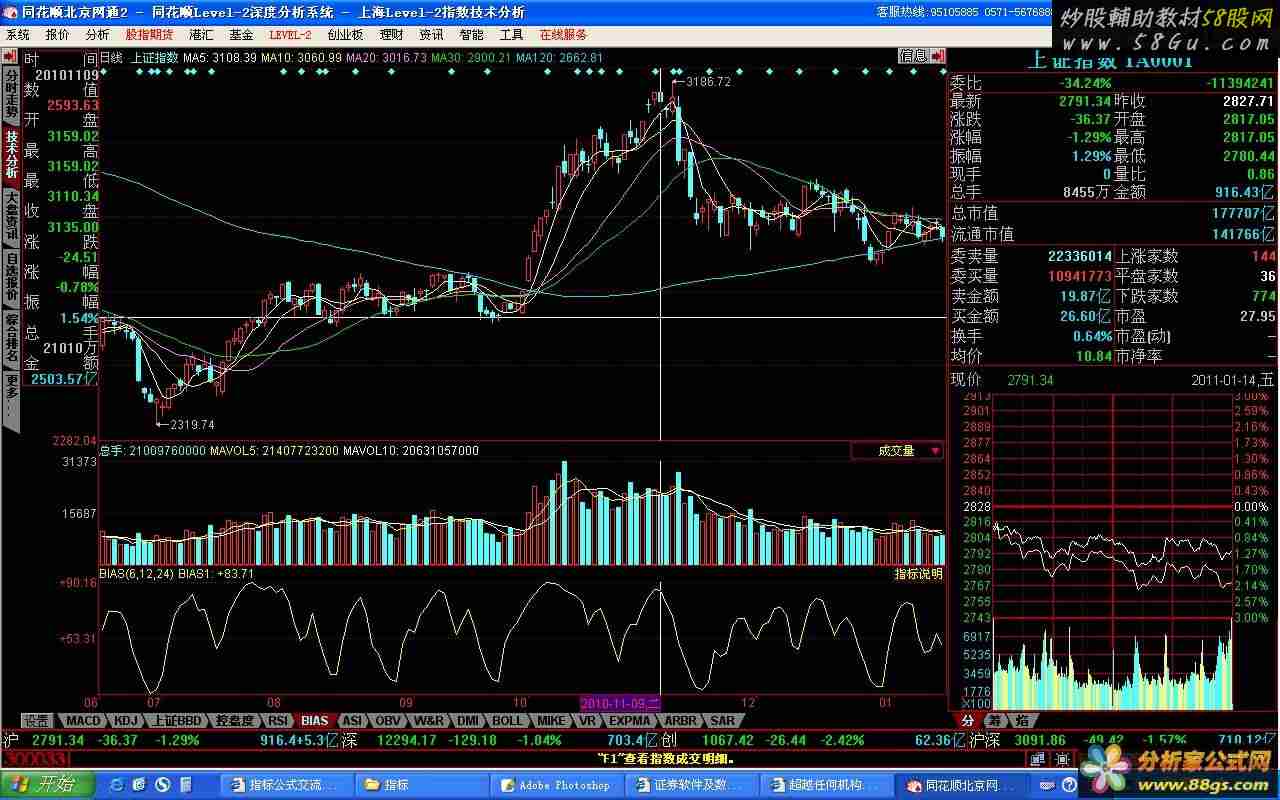Select the VR indicator tab
This screenshot has width=1280, height=800.
(x=587, y=720)
